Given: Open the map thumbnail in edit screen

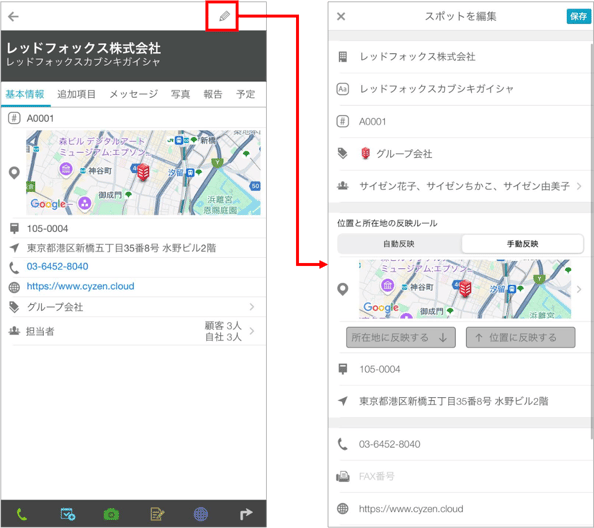Looking at the screenshot, I should (x=465, y=289).
